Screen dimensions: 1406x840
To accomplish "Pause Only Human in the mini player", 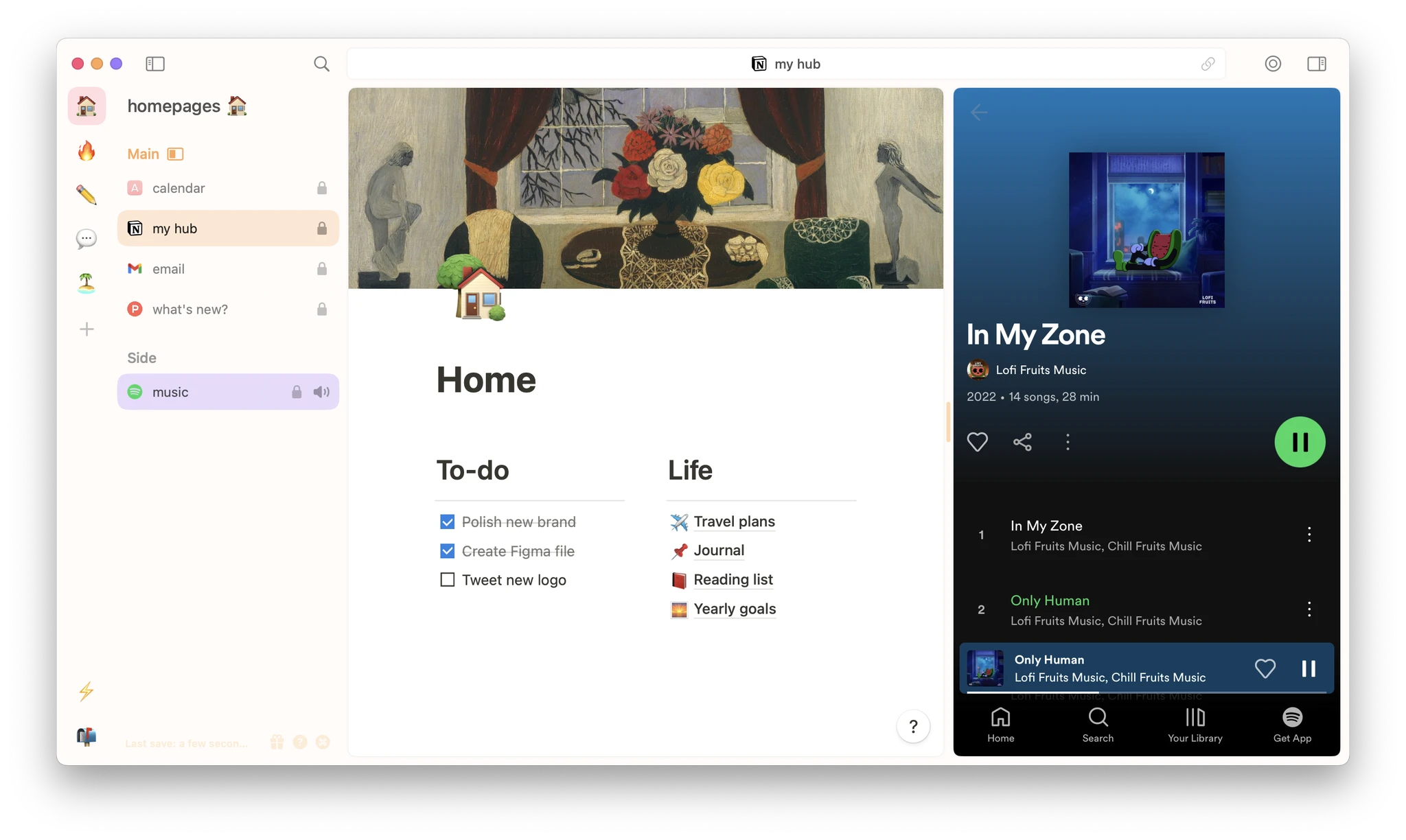I will pyautogui.click(x=1309, y=668).
